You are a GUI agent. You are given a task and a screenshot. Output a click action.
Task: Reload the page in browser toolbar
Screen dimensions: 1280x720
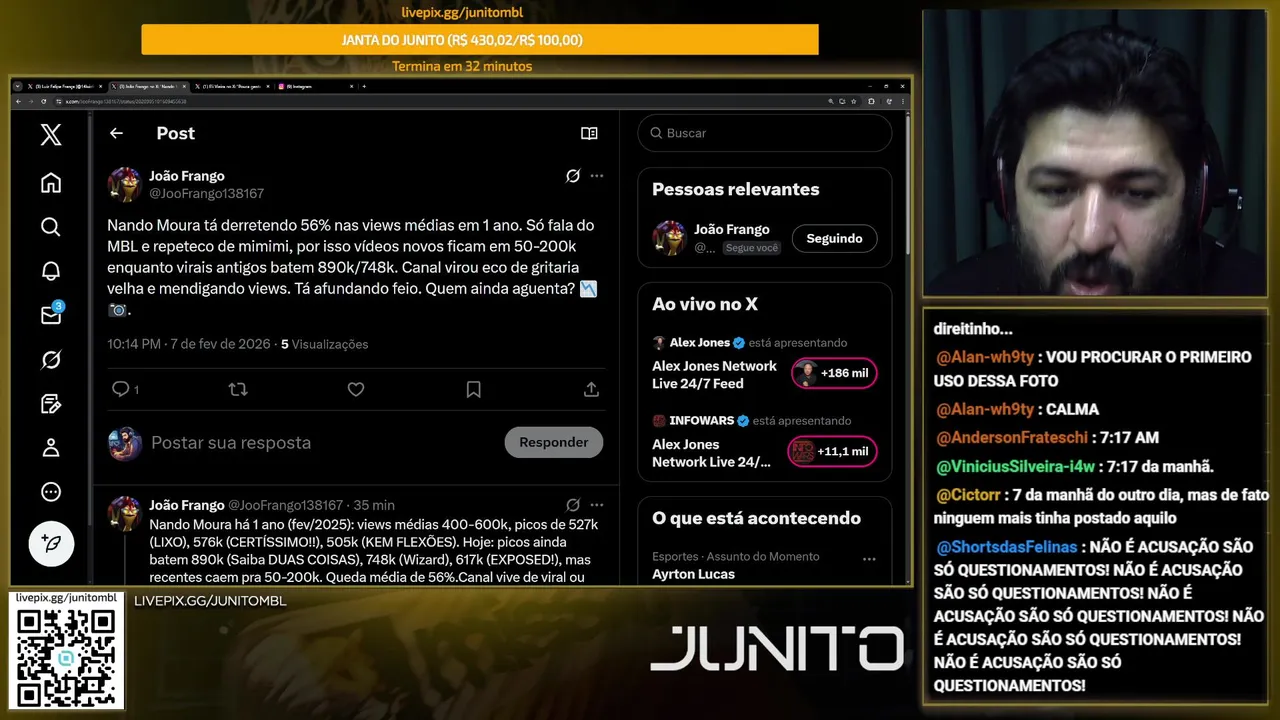coord(43,101)
